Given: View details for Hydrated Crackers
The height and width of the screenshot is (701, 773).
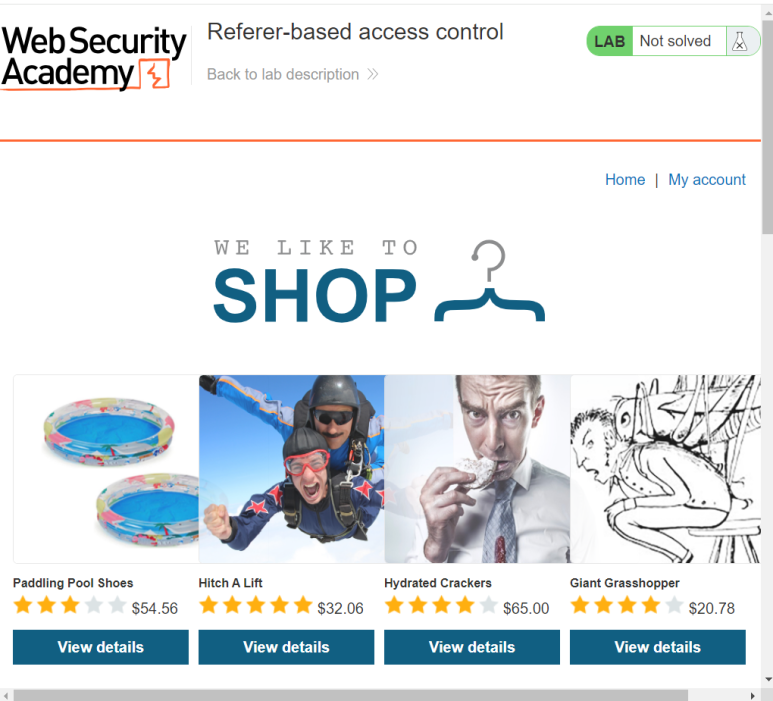Looking at the screenshot, I should tap(472, 647).
